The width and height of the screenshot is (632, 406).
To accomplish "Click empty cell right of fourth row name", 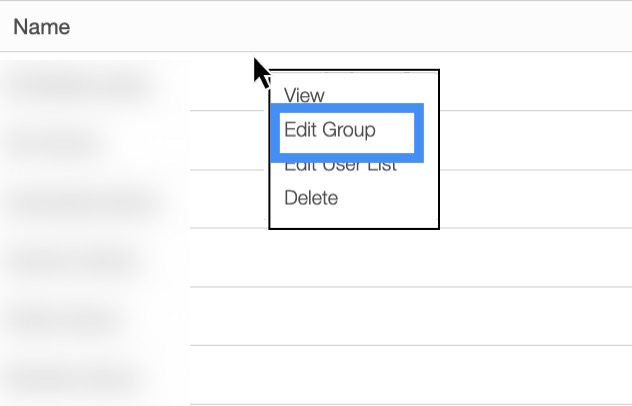I will pos(400,260).
